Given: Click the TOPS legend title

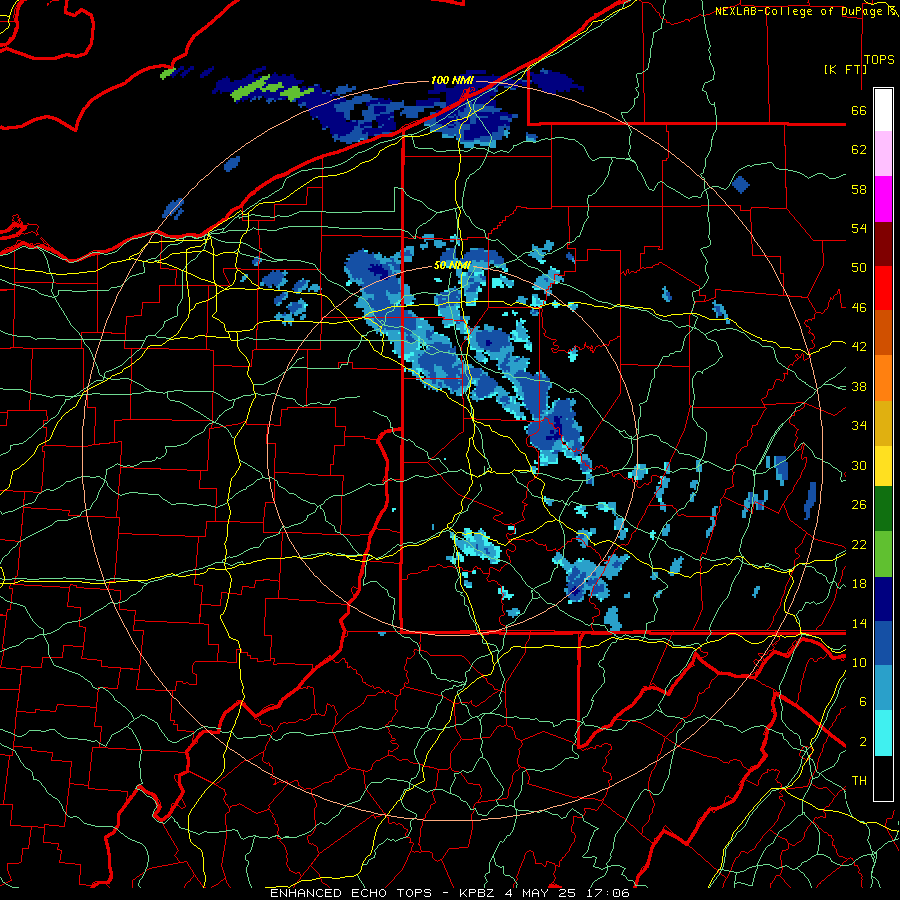Looking at the screenshot, I should (879, 60).
